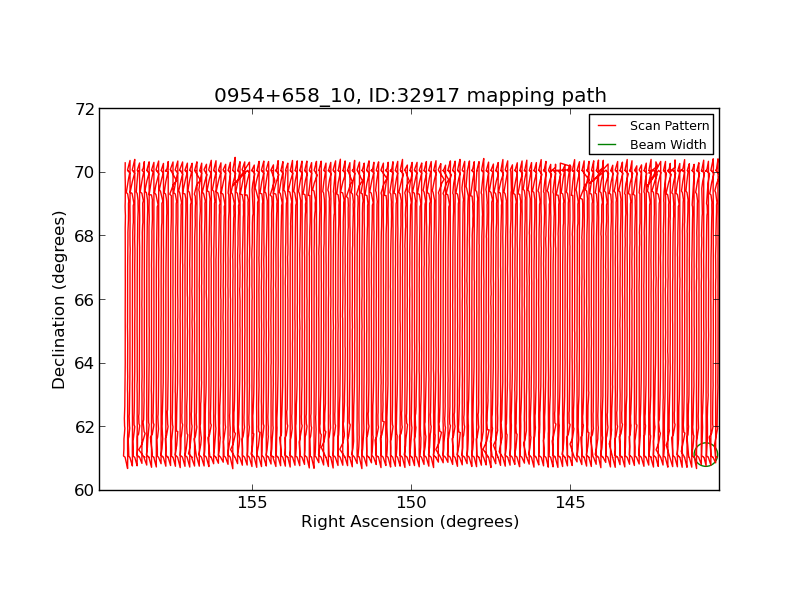
Task: Select the Scan Pattern legend label
Action: pos(669,126)
